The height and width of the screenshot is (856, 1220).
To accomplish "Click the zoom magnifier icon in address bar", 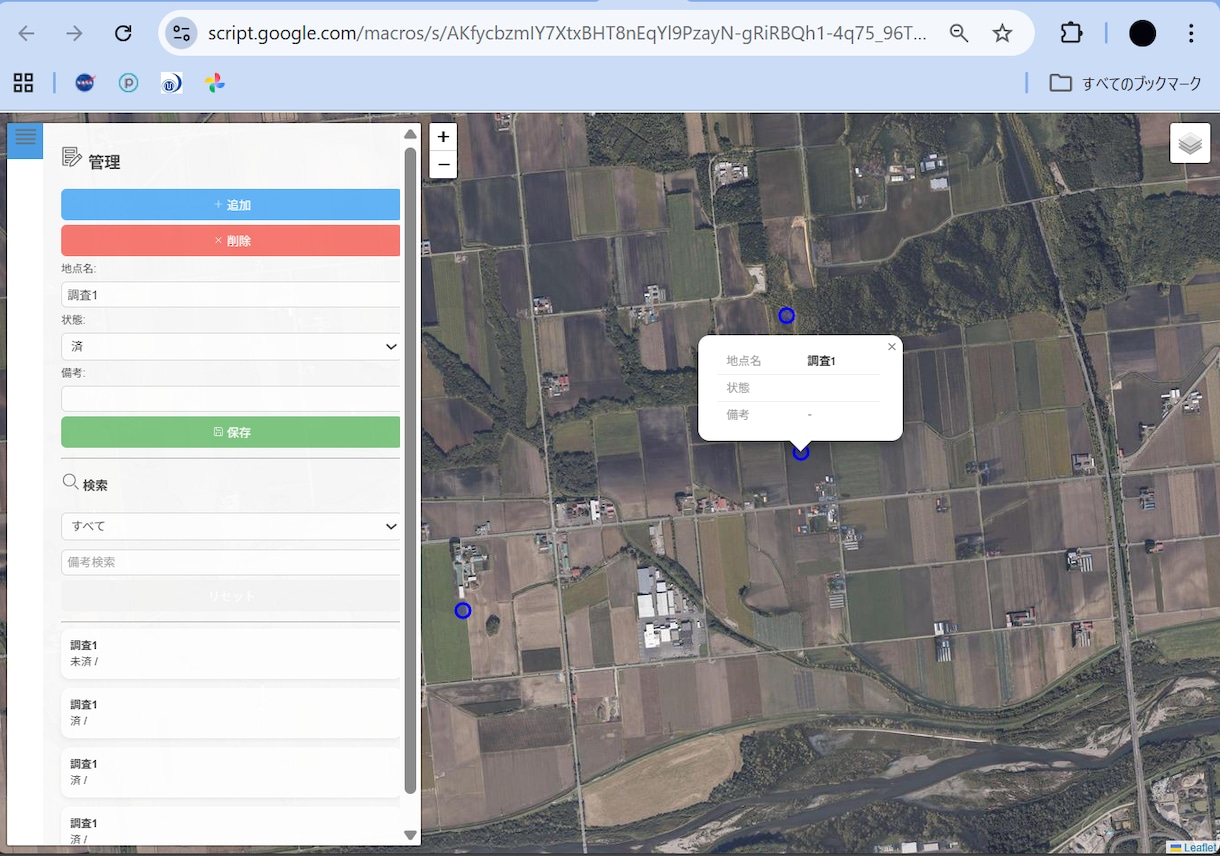I will (959, 33).
